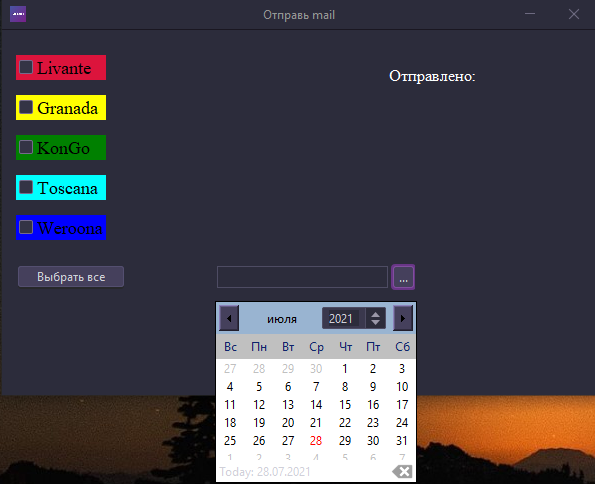Increase the calendar year with up arrow

[x=375, y=314]
